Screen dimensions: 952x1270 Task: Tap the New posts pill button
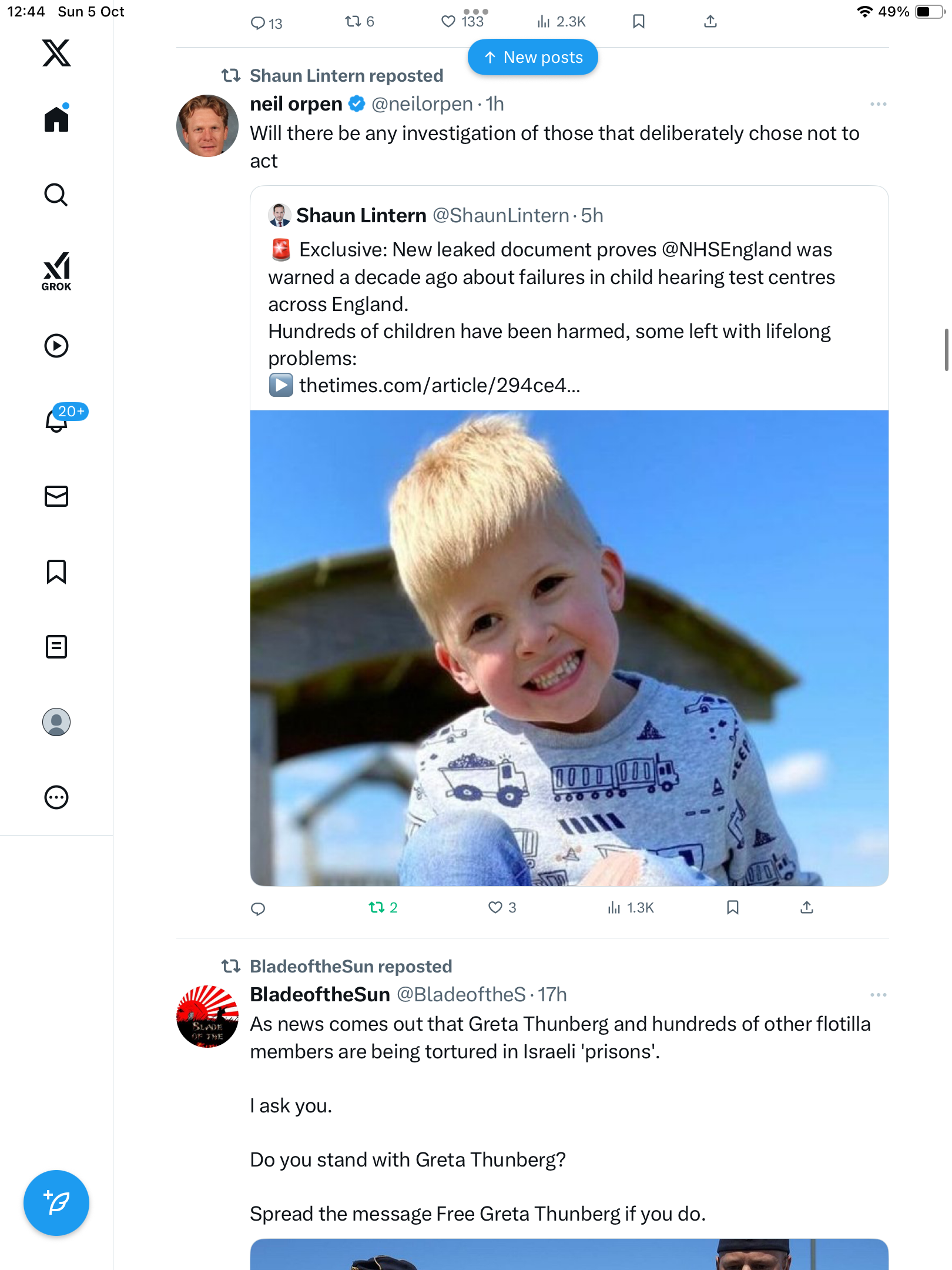[532, 58]
